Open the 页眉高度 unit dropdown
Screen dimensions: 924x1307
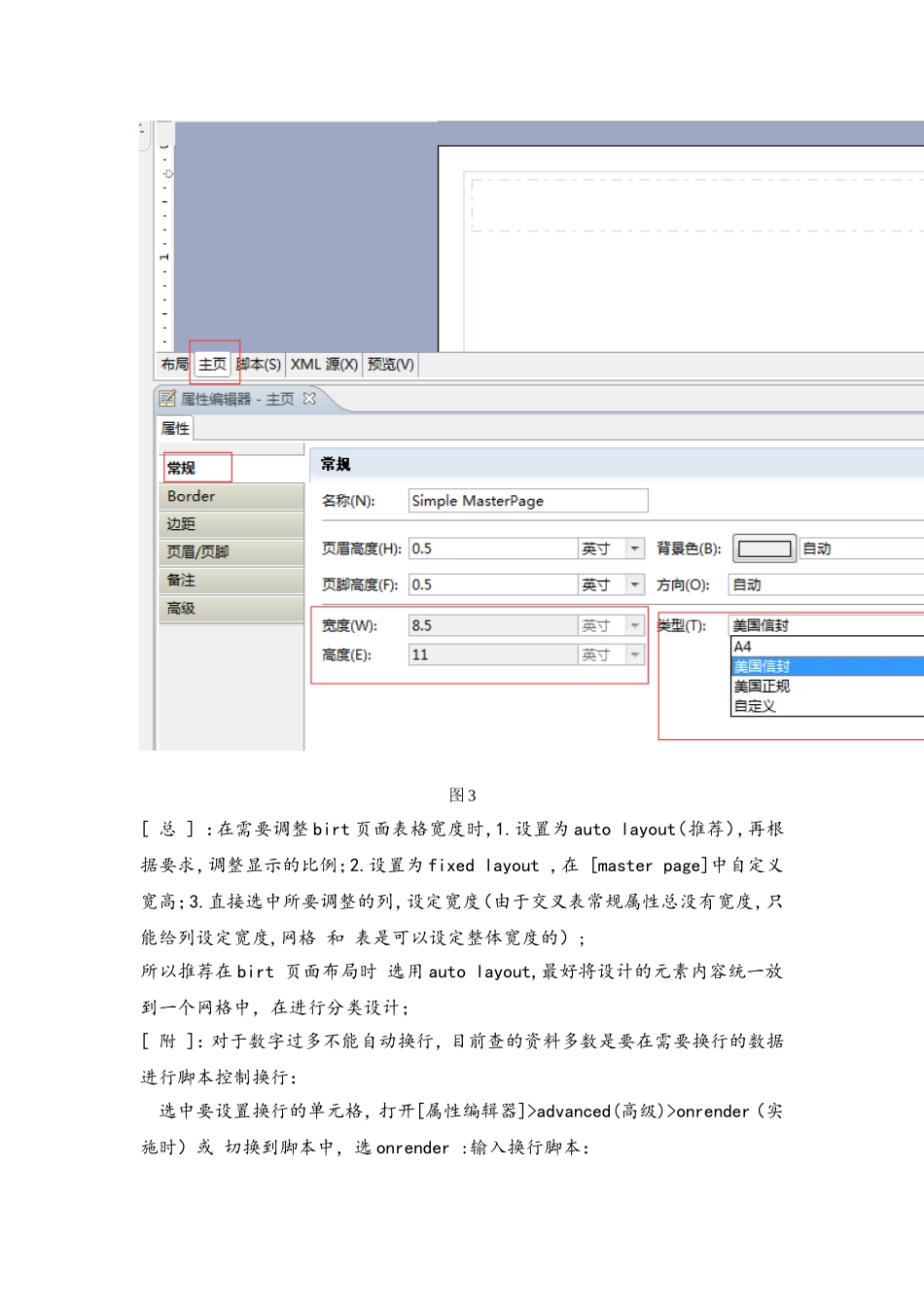click(635, 548)
